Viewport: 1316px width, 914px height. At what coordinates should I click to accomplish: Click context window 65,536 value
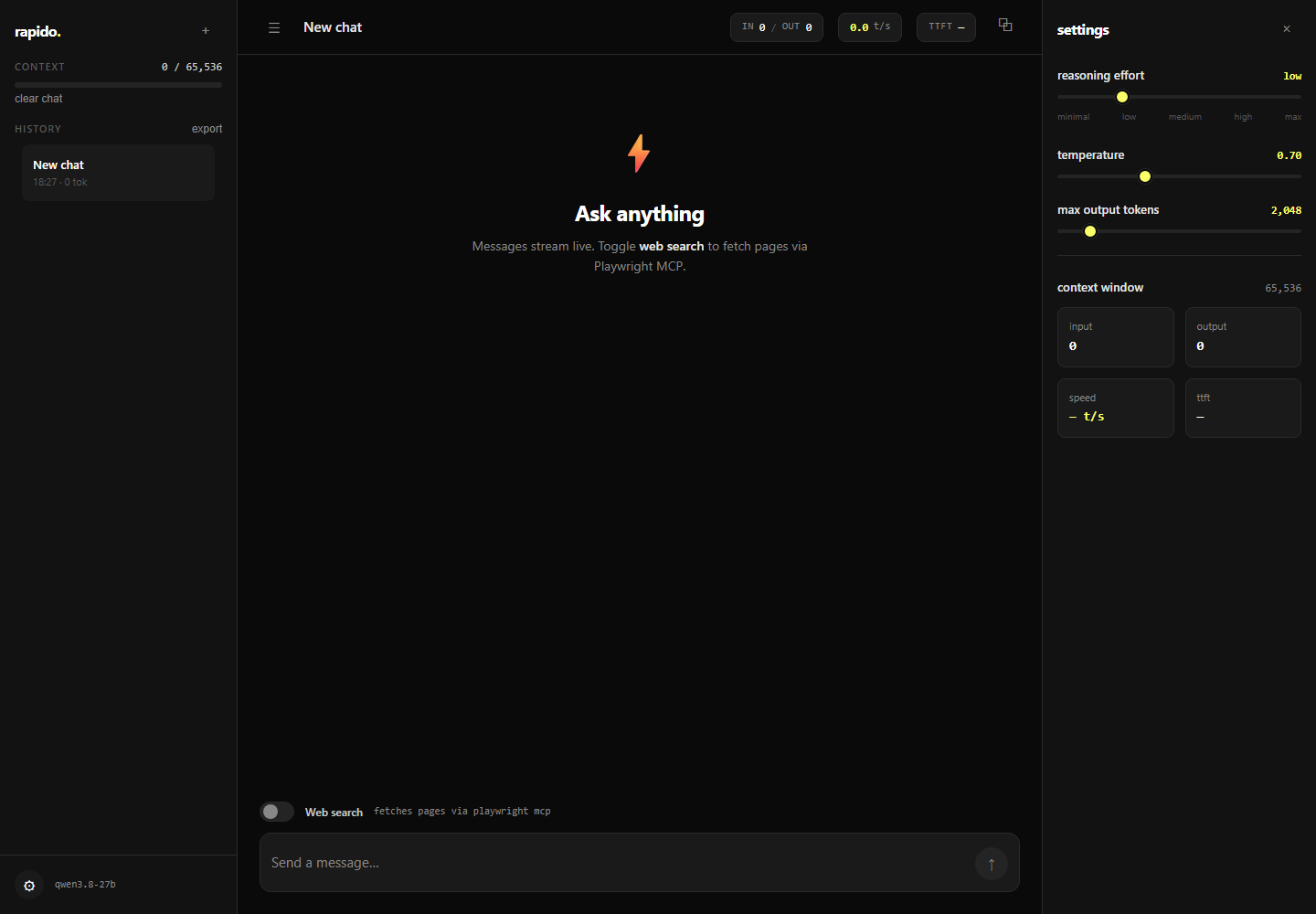click(1283, 288)
